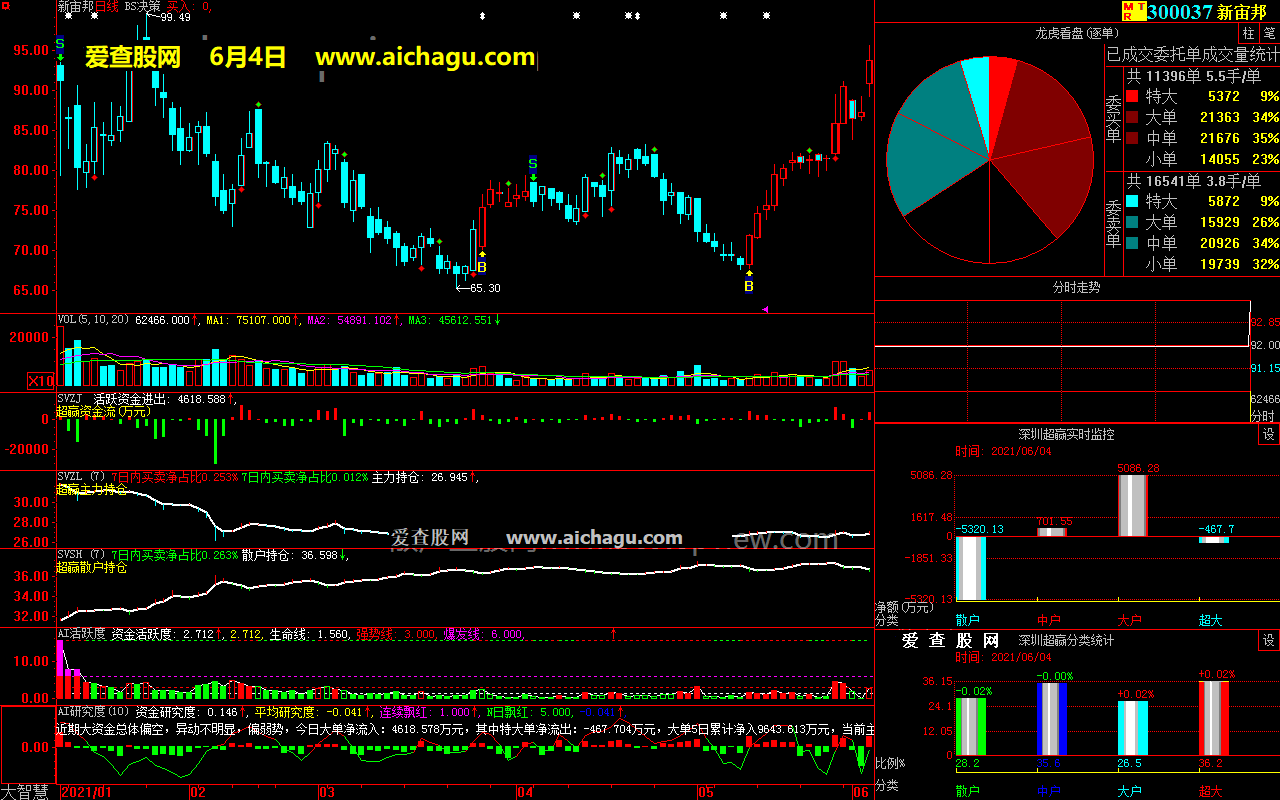Click the magenta triangle marker below price chart
1280x800 pixels.
(765, 310)
